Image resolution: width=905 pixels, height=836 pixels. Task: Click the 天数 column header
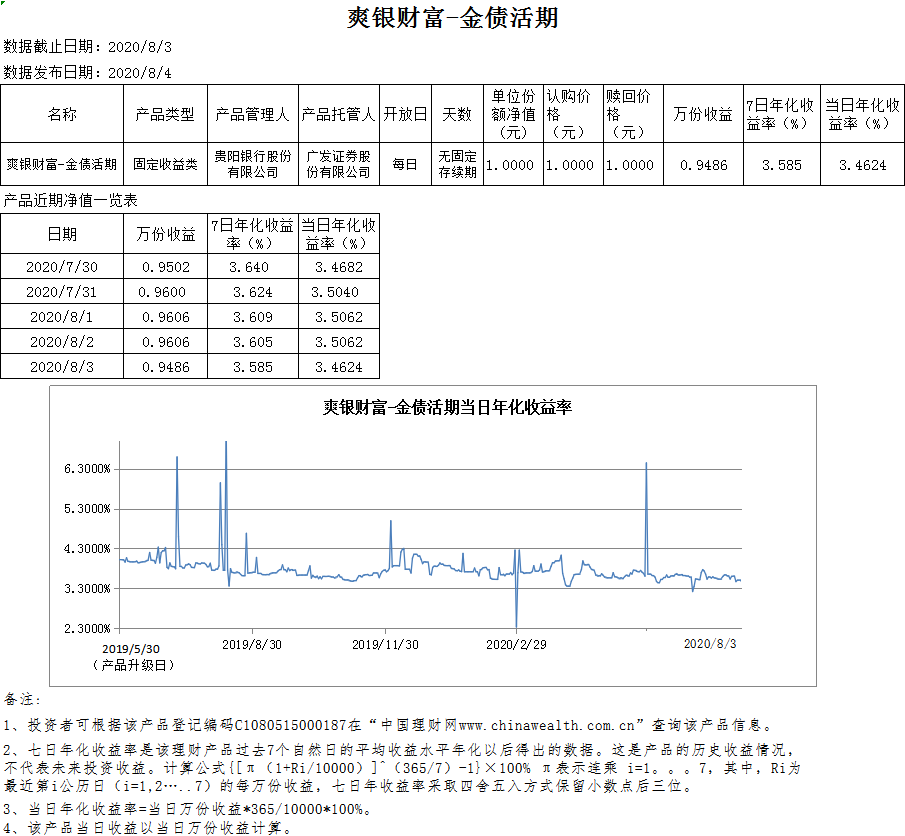457,114
